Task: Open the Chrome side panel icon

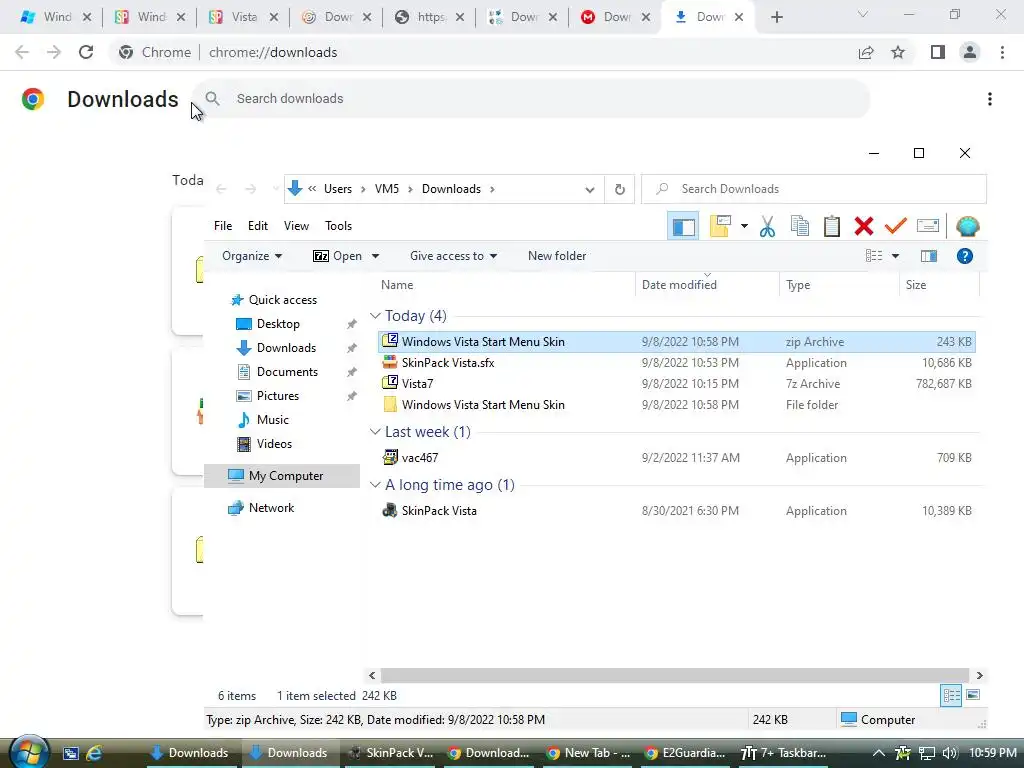Action: coord(938,52)
